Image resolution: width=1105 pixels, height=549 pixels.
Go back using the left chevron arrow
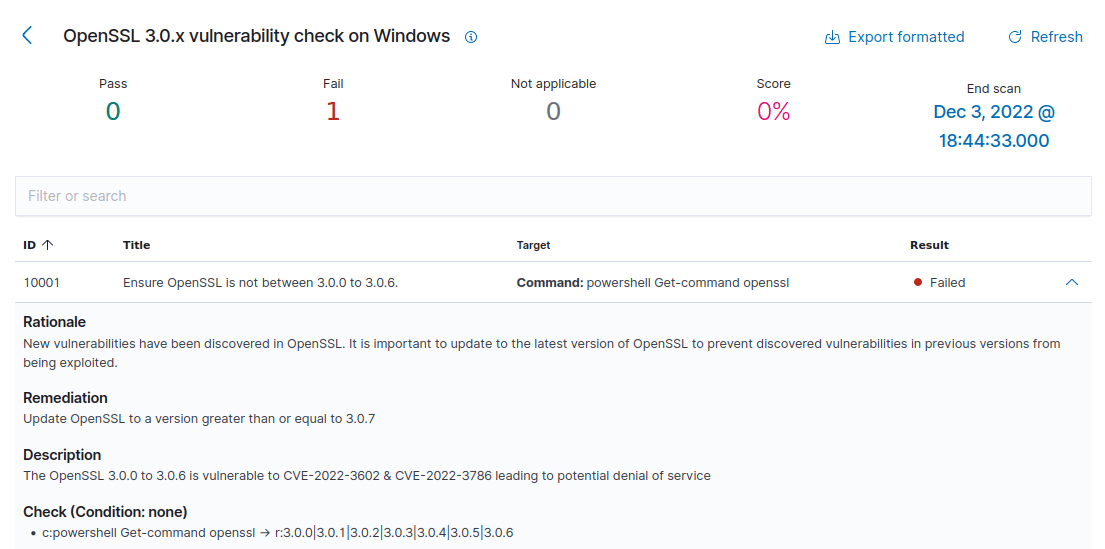point(27,36)
